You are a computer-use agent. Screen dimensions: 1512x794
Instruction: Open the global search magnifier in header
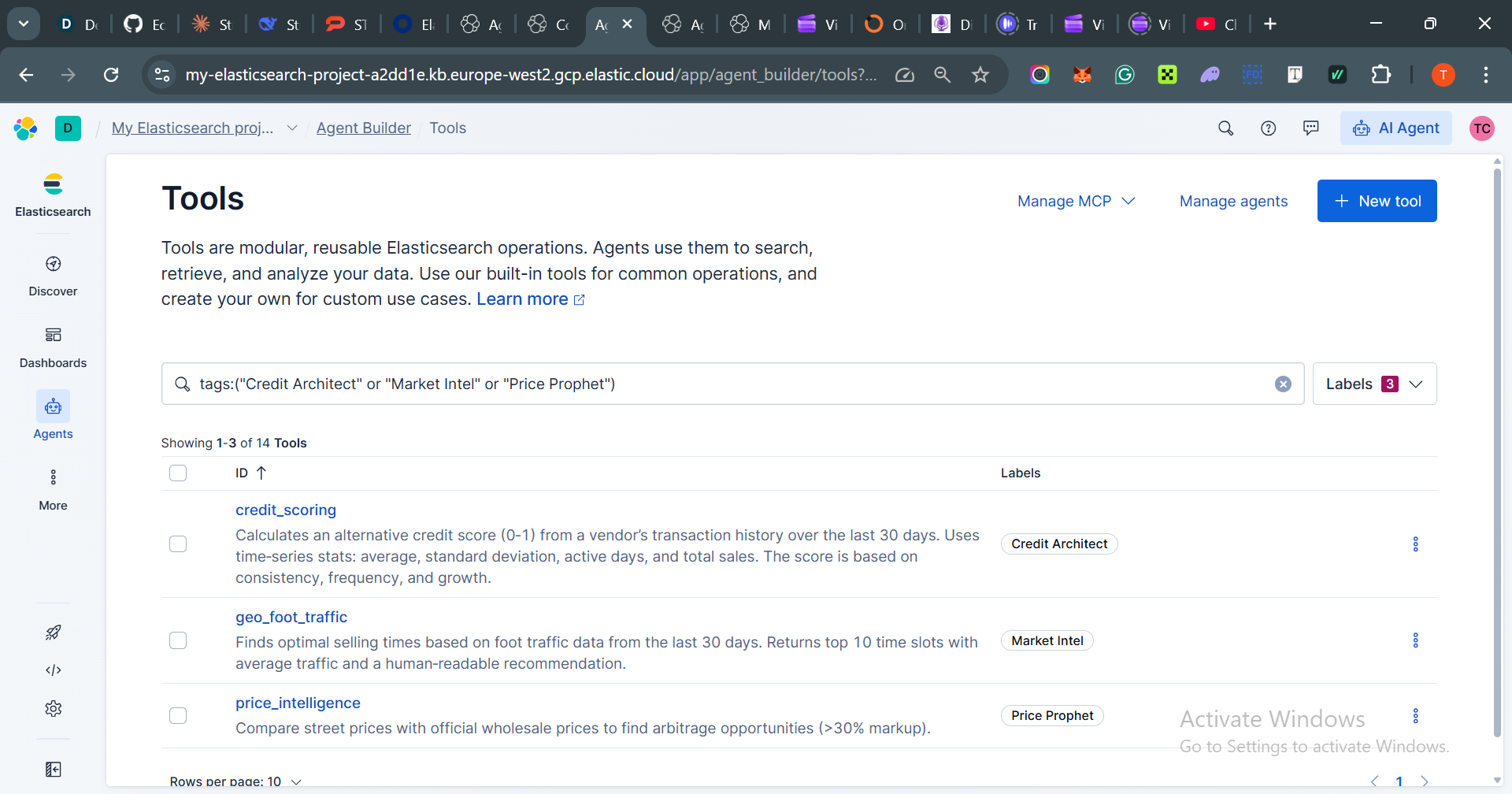pyautogui.click(x=1226, y=128)
